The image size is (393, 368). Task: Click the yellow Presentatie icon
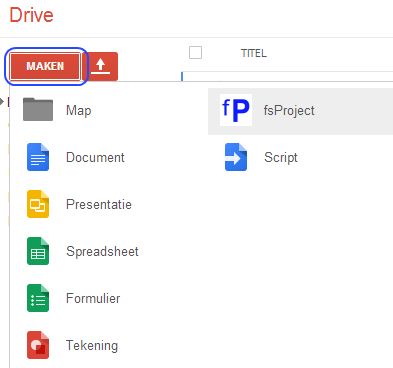38,204
